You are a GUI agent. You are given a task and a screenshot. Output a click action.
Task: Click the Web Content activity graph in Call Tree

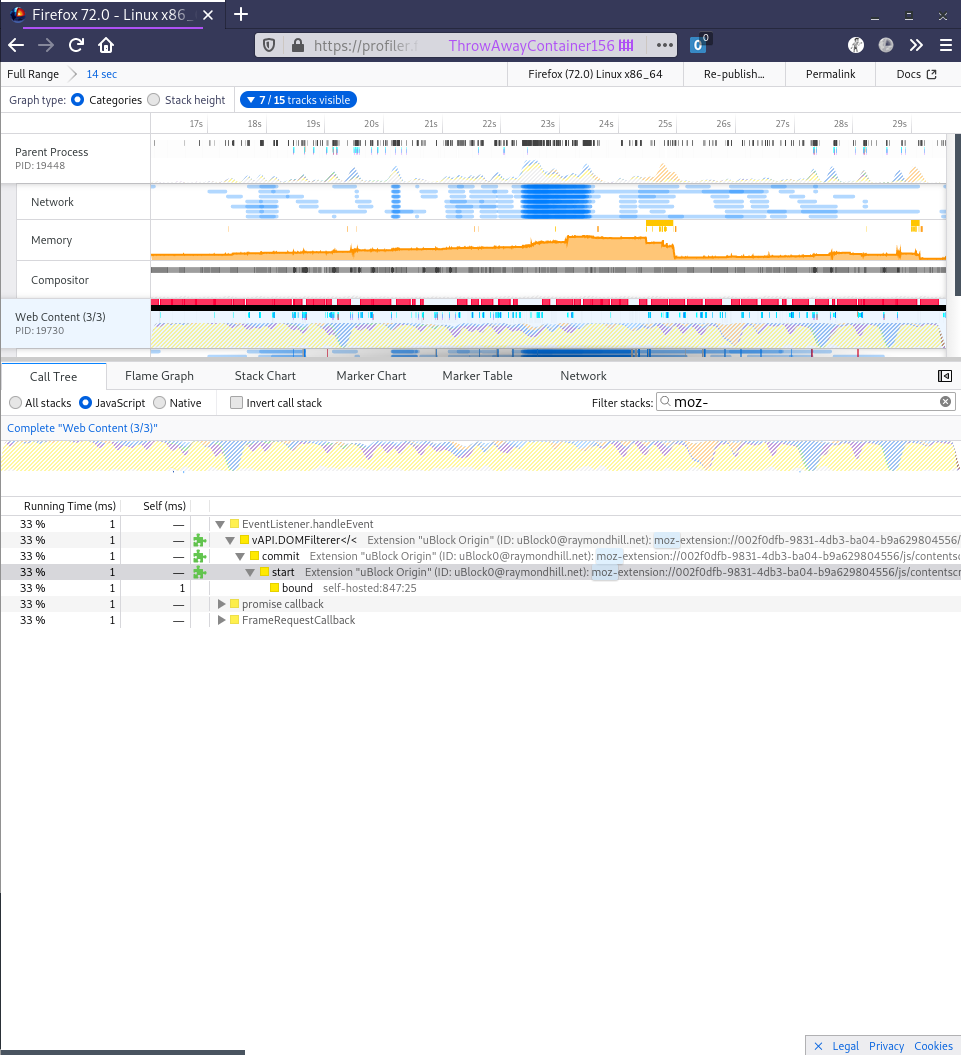pos(480,456)
